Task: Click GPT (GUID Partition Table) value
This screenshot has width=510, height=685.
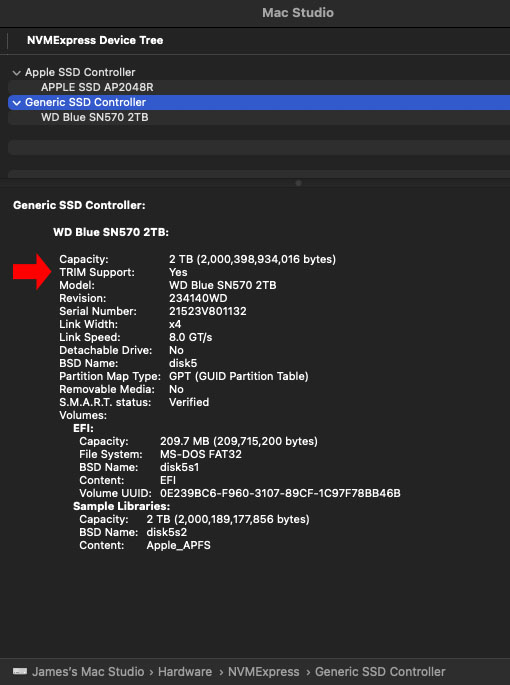Action: [239, 377]
